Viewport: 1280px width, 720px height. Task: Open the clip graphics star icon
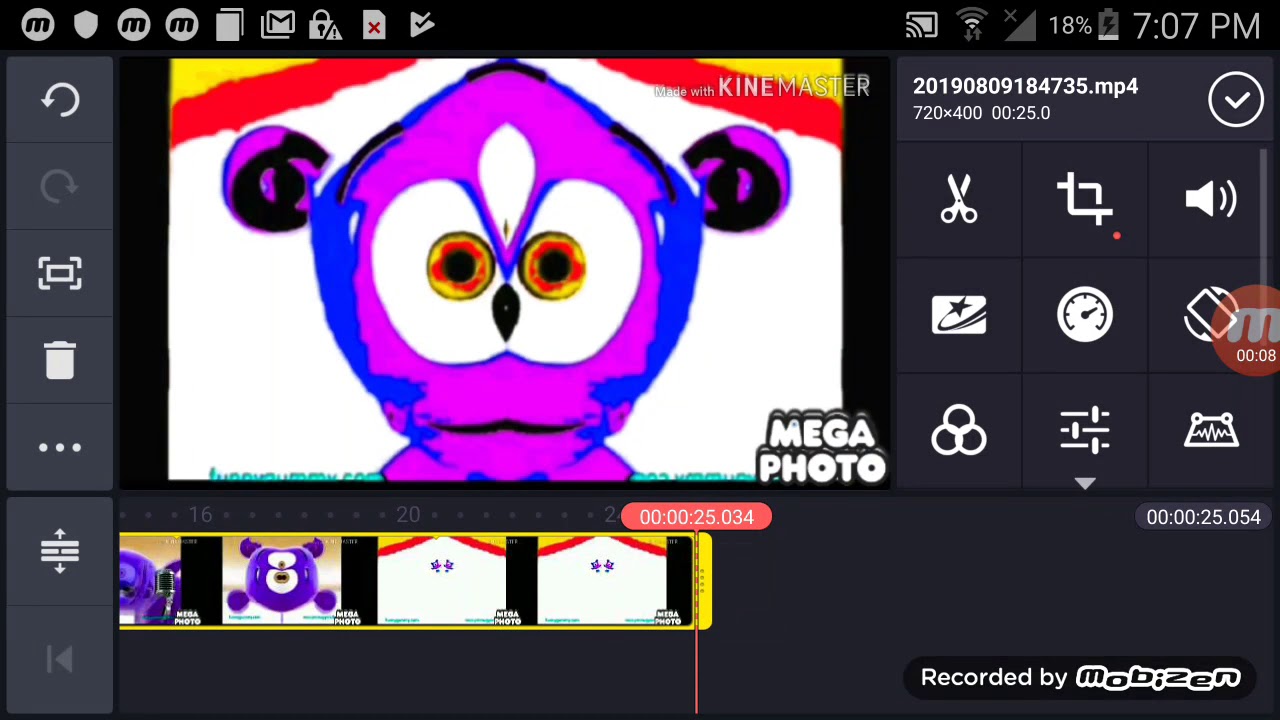tap(959, 316)
